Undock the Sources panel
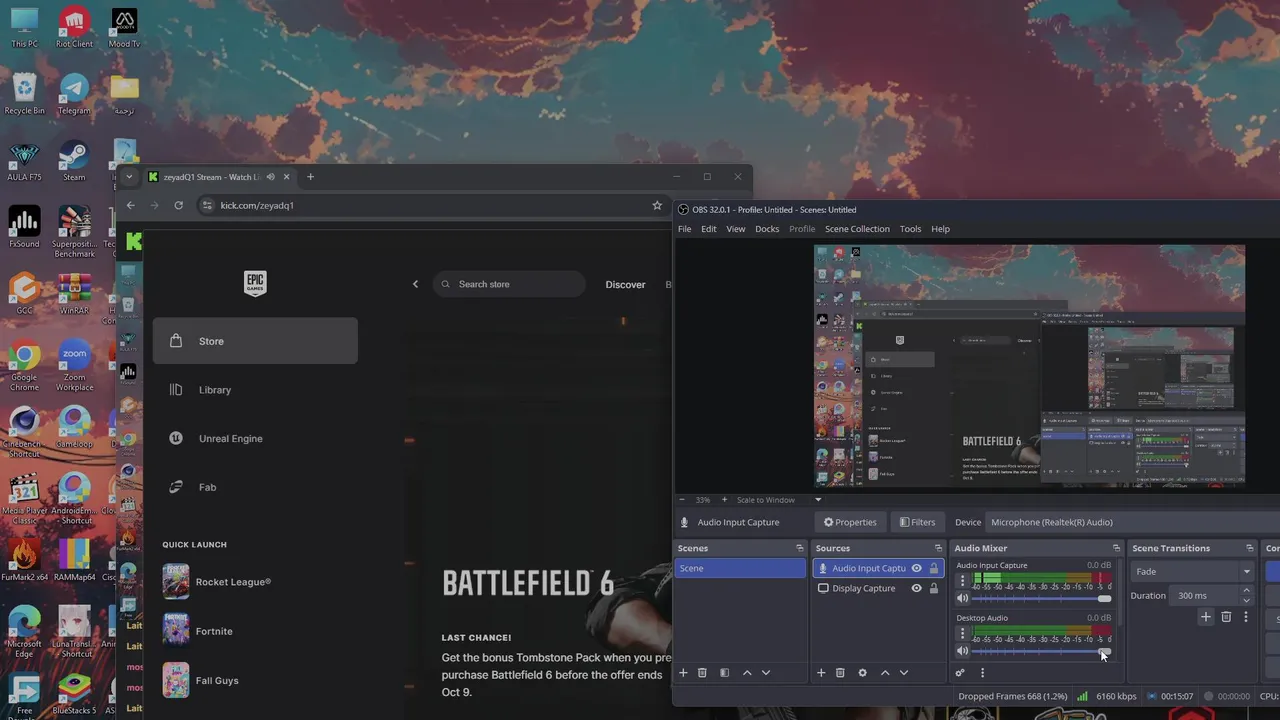The height and width of the screenshot is (720, 1280). point(938,548)
